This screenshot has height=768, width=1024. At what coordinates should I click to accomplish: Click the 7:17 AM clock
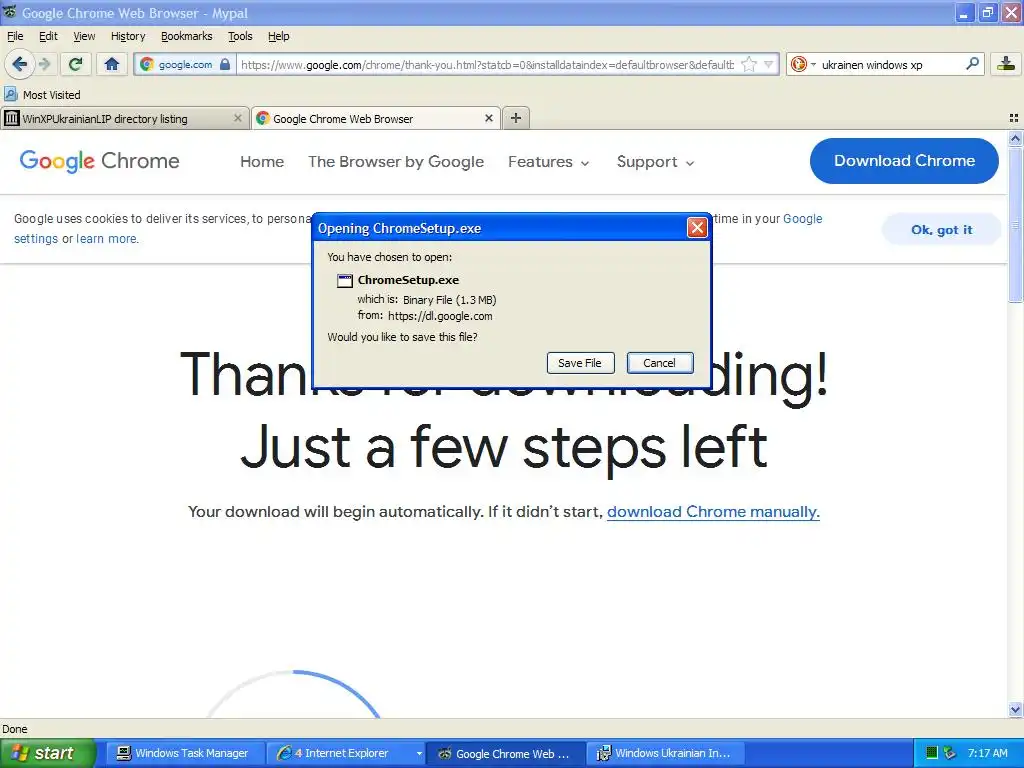click(987, 753)
